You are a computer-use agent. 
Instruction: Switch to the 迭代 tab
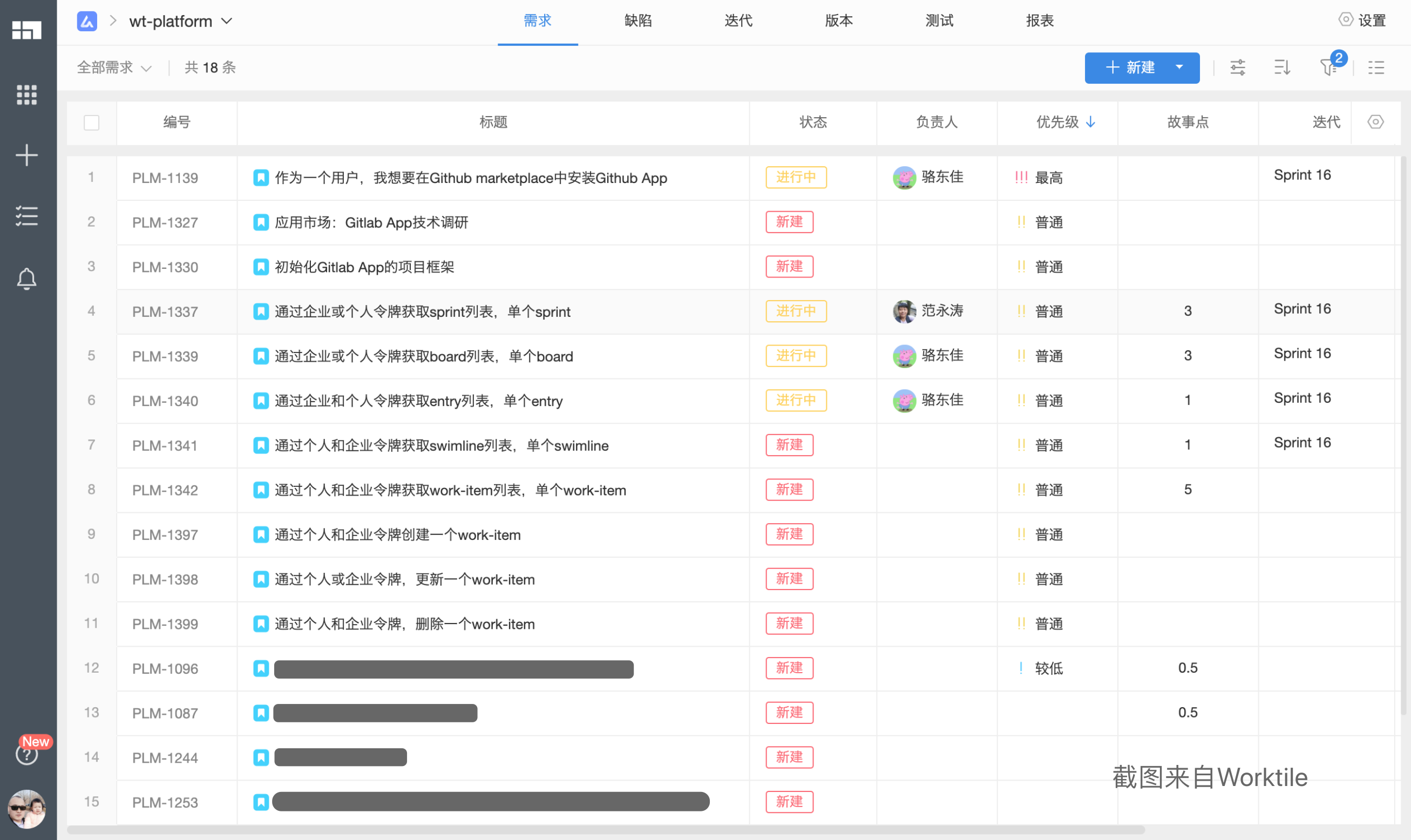click(x=738, y=21)
